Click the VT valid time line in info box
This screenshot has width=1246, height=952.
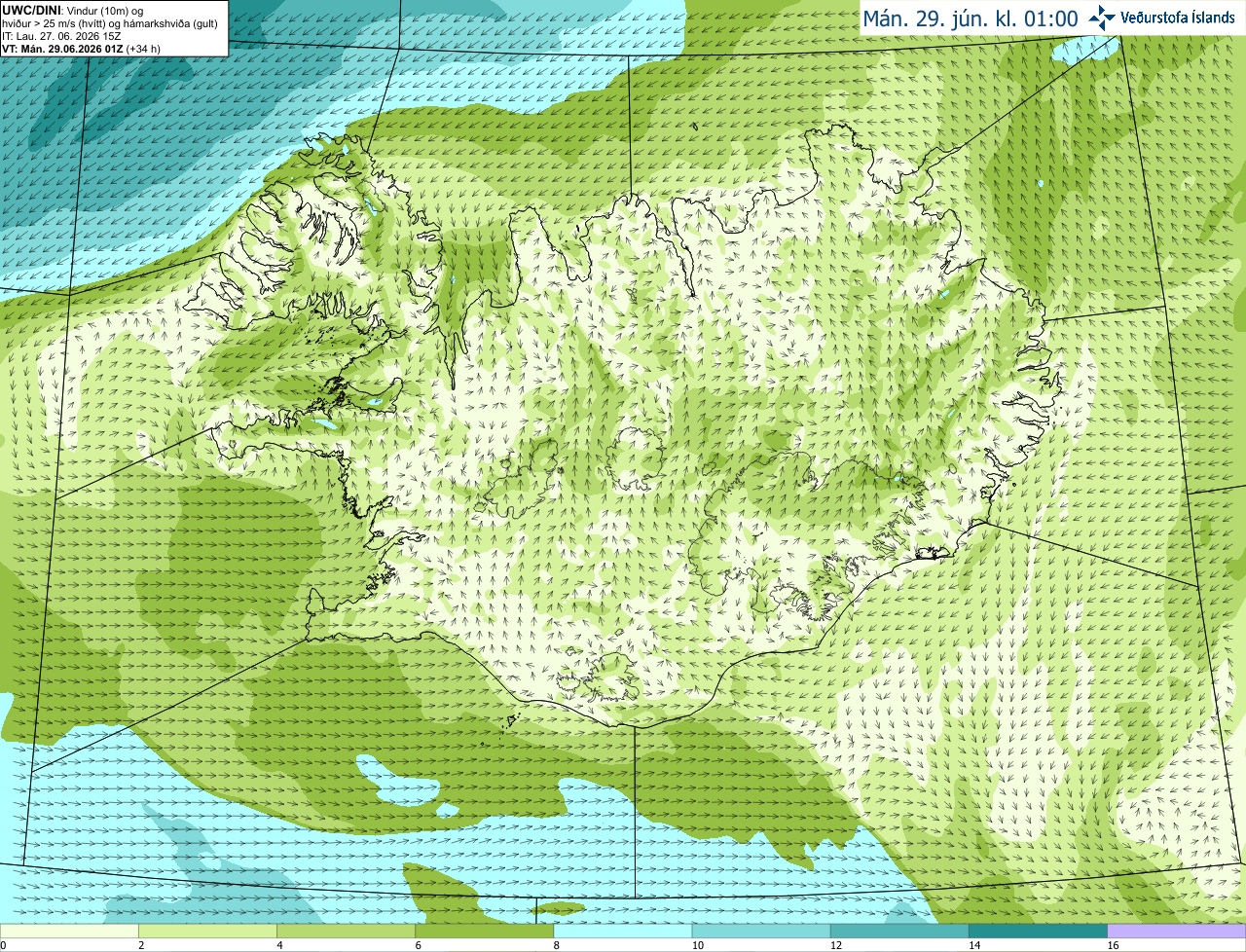click(81, 48)
